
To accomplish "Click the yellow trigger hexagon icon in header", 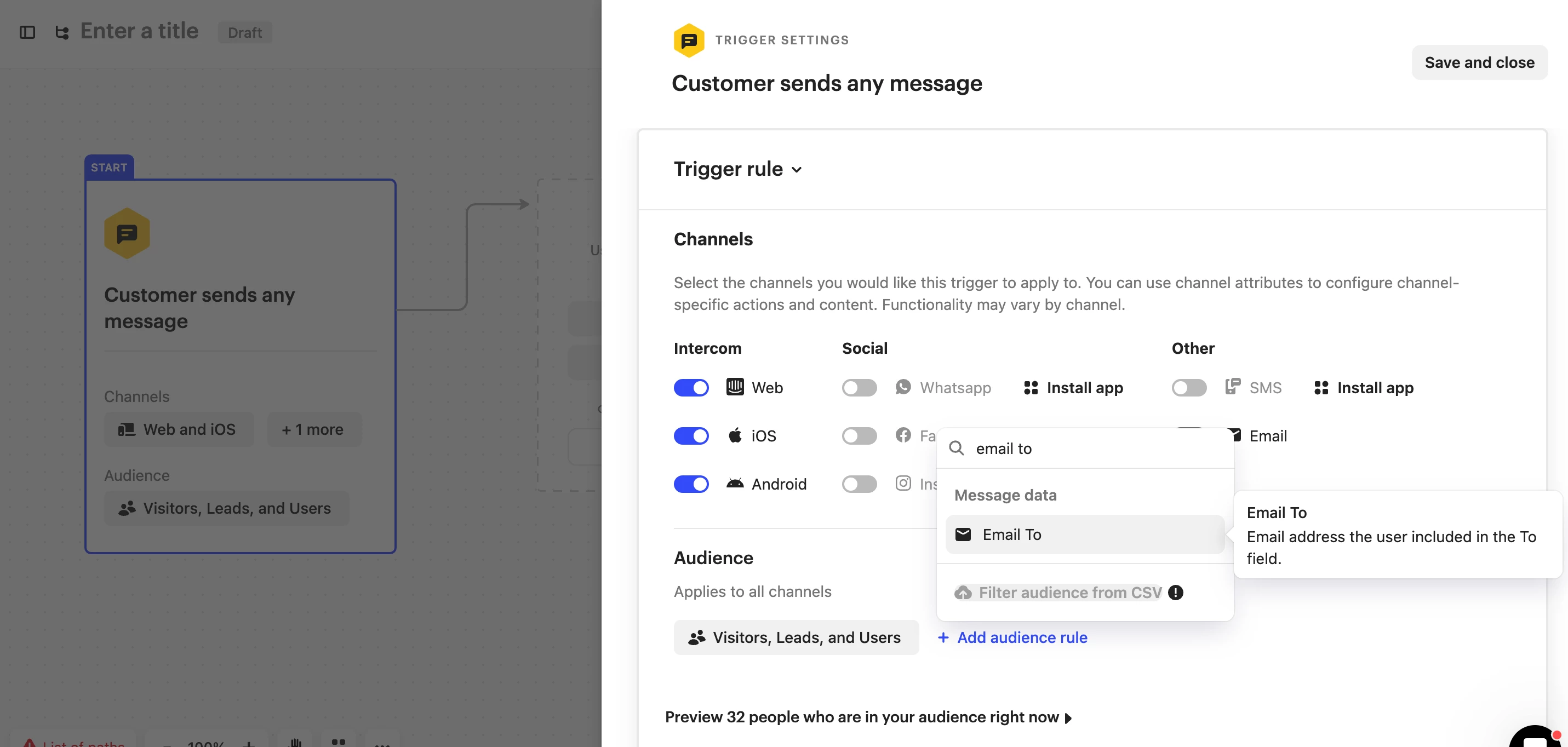I will pos(689,40).
